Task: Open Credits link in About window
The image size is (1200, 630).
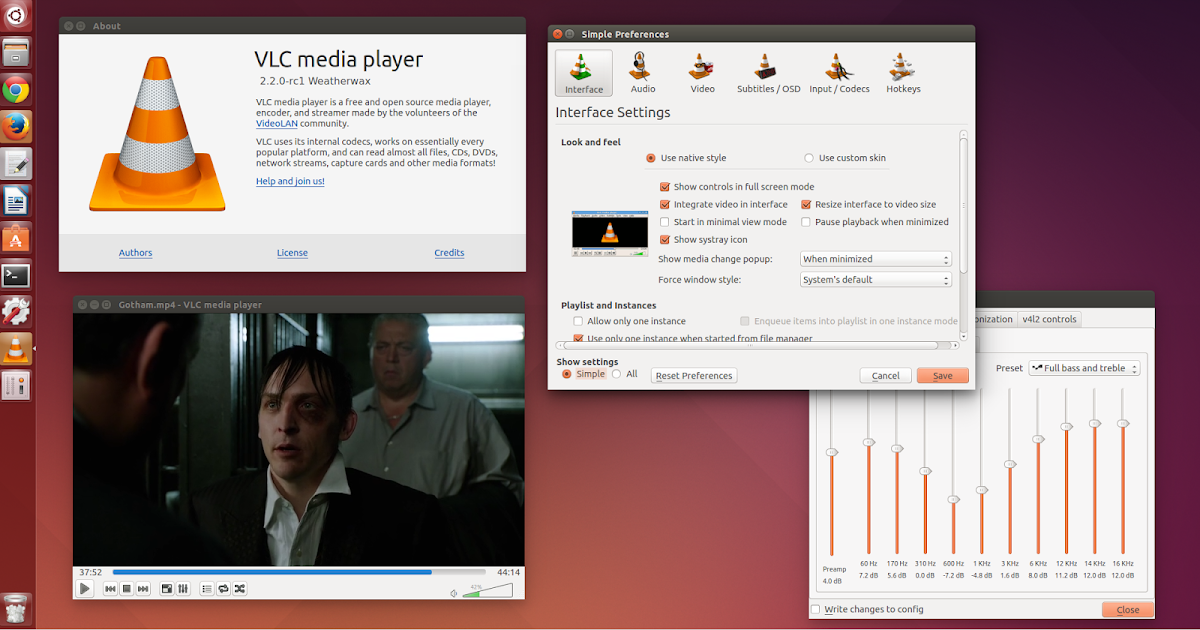Action: point(449,253)
